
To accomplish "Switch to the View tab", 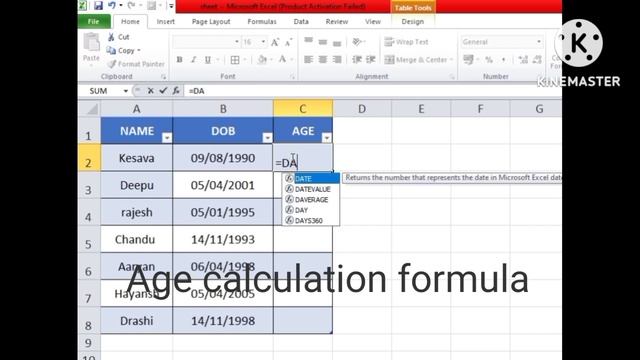I will [373, 22].
